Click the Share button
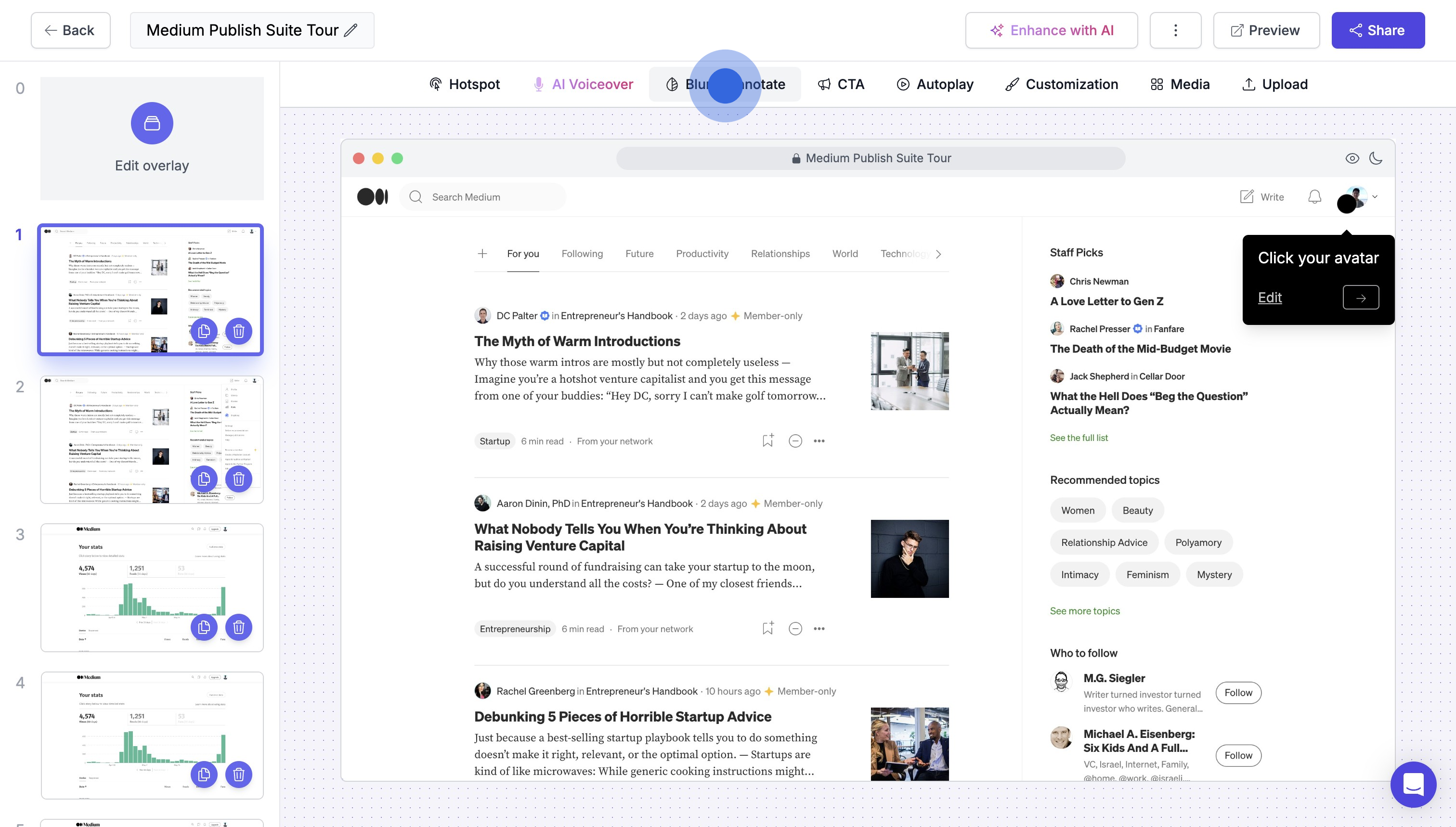The height and width of the screenshot is (827, 1456). click(x=1378, y=30)
